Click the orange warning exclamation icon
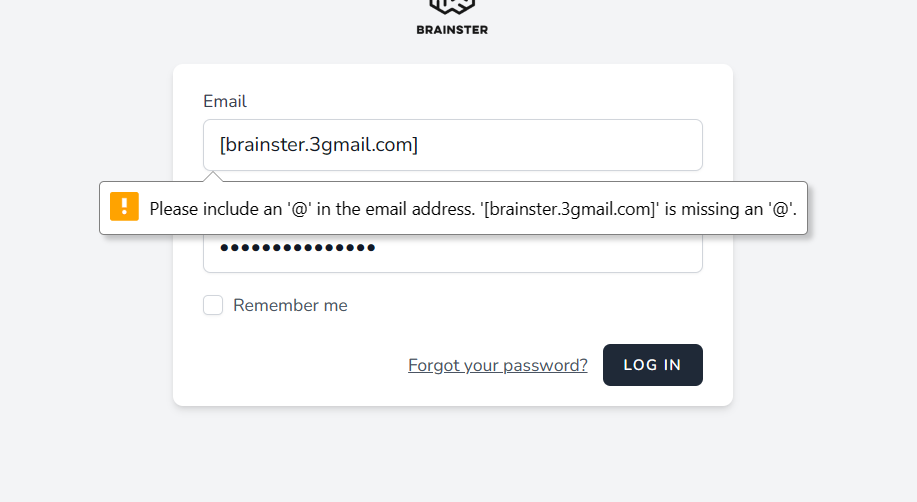 tap(124, 206)
